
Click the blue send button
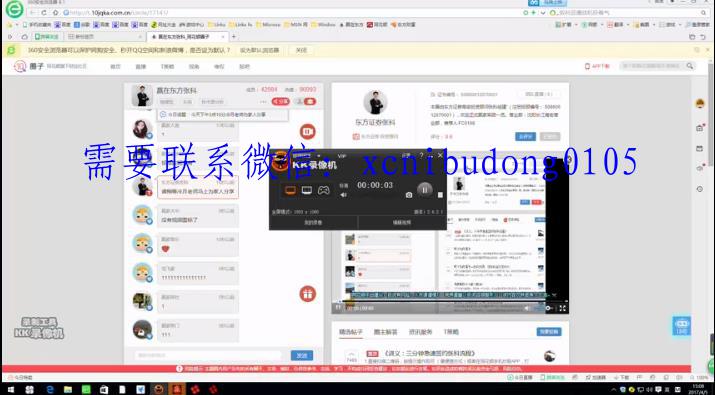[x=302, y=355]
